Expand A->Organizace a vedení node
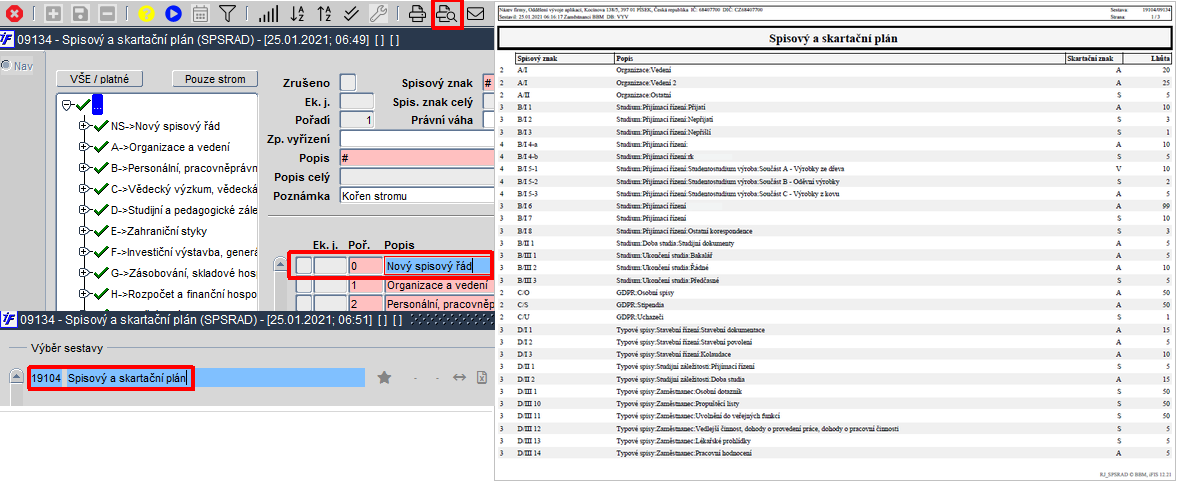The width and height of the screenshot is (1178, 483). click(83, 147)
